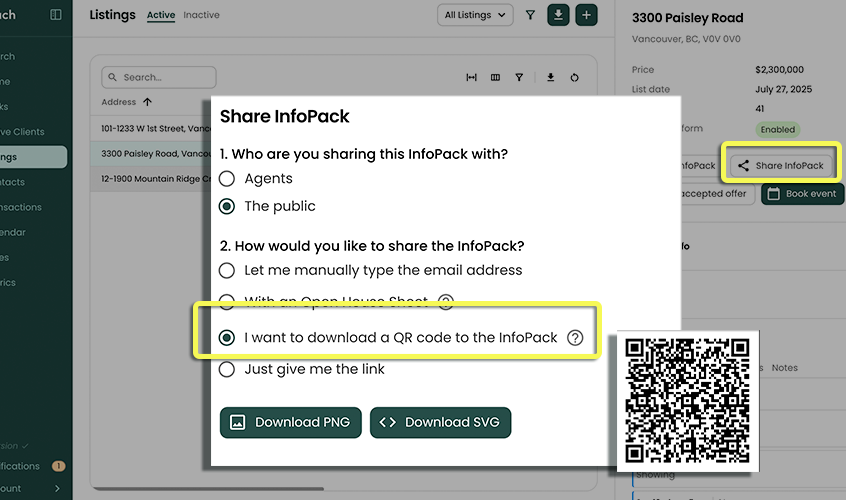Click the Download PNG button
Viewport: 846px width, 500px height.
pos(290,422)
